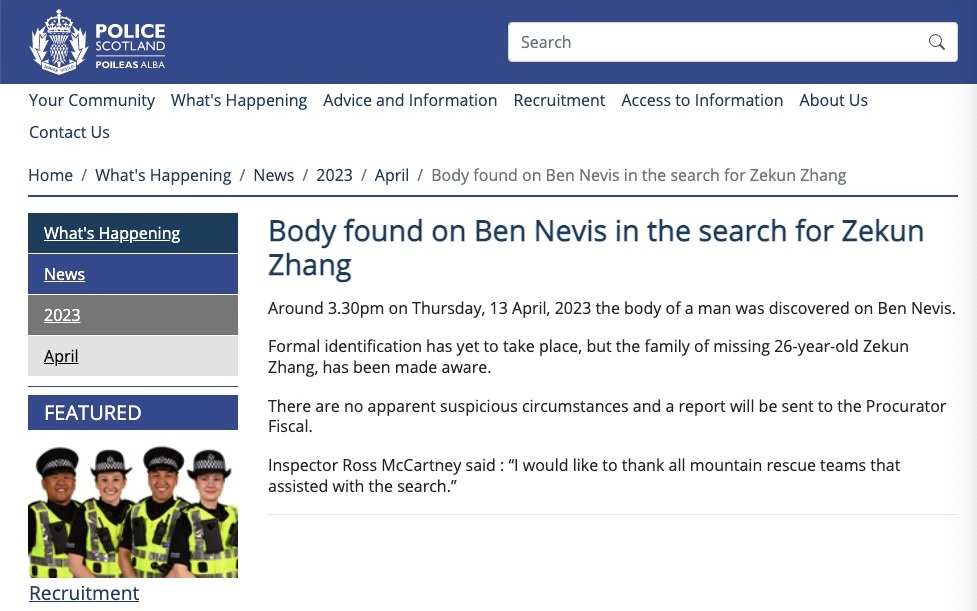The height and width of the screenshot is (611, 977).
Task: Click the 2023 breadcrumb link
Action: 334,176
